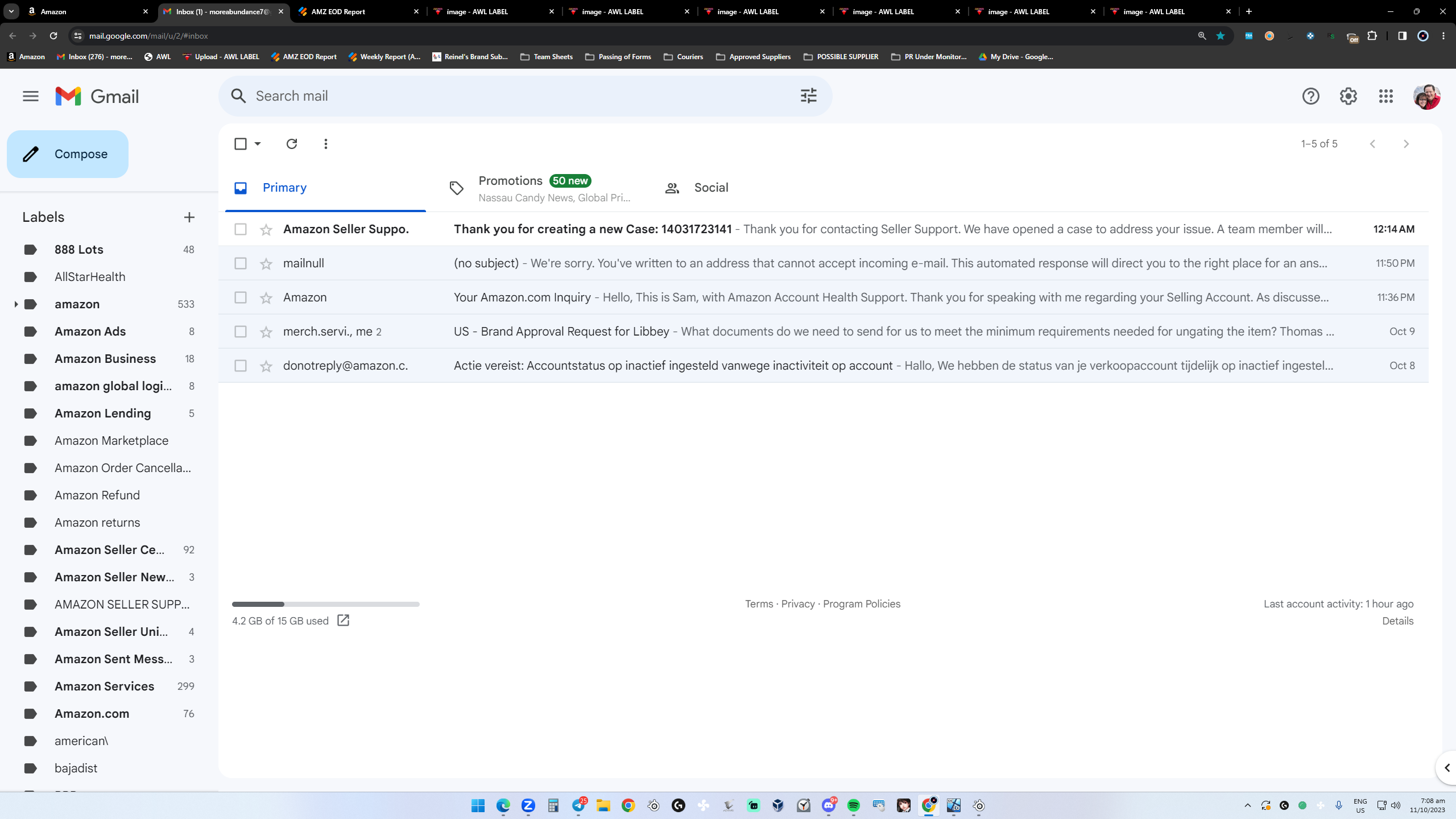Open Spotify from the taskbar
This screenshot has width=1456, height=819.
pos(853,805)
